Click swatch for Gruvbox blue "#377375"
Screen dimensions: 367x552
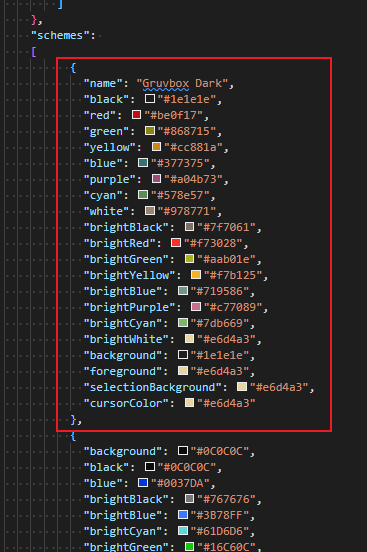pyautogui.click(x=143, y=163)
